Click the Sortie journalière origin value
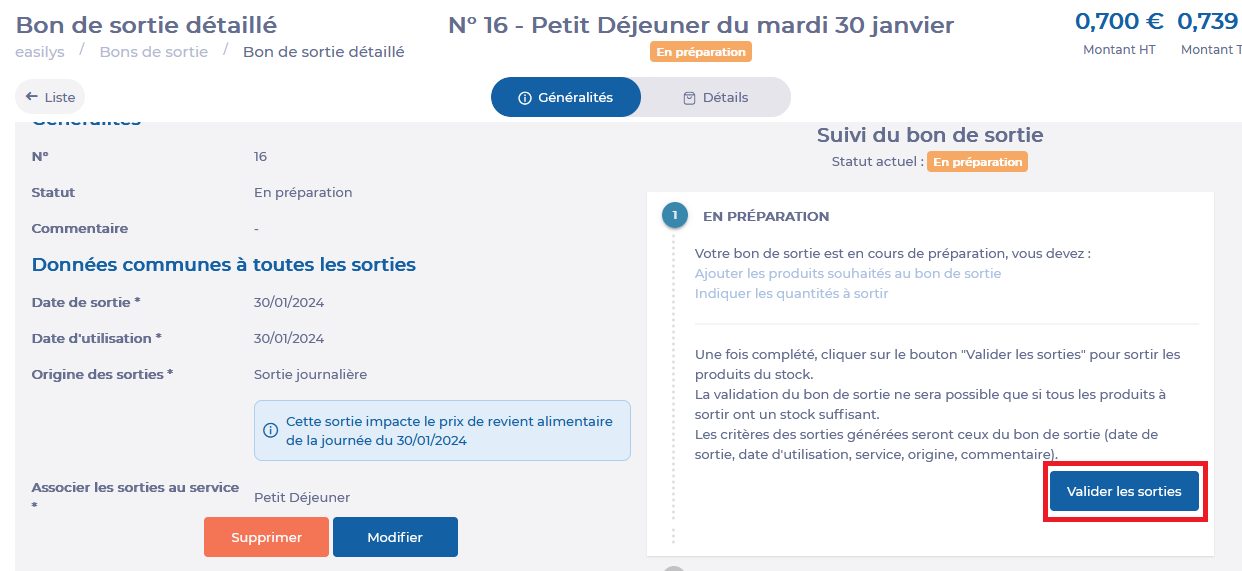Viewport: 1242px width, 571px height. (x=310, y=374)
